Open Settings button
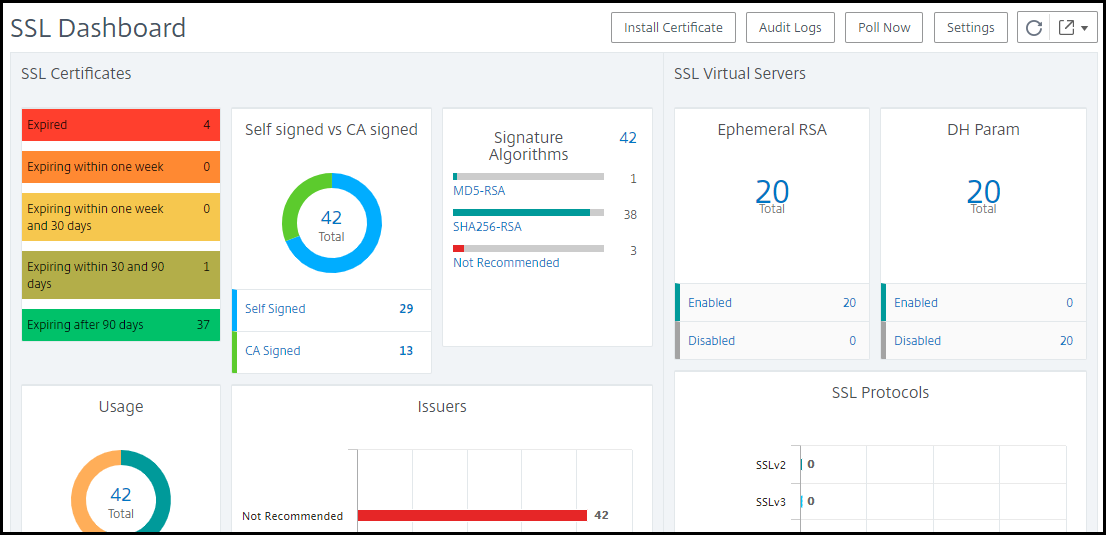This screenshot has width=1106, height=535. tap(971, 28)
